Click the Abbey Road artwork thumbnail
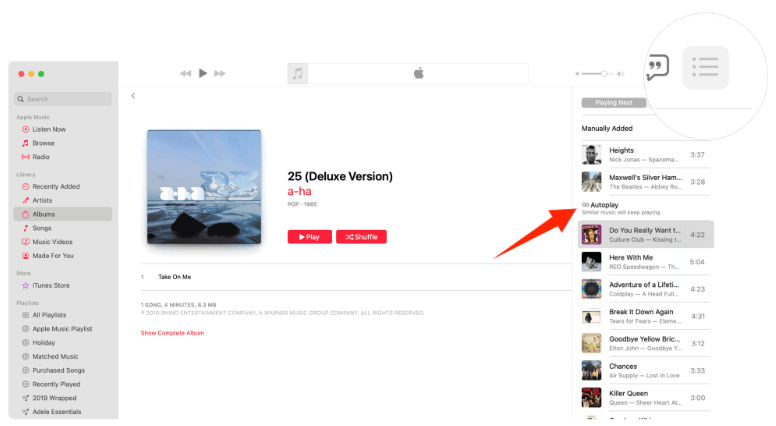 coord(591,182)
